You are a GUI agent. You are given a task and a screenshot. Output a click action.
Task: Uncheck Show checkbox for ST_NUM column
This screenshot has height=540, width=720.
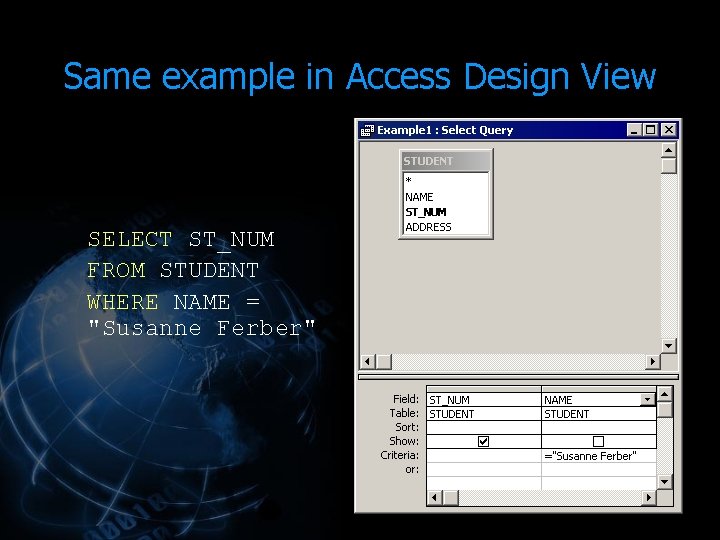[483, 441]
